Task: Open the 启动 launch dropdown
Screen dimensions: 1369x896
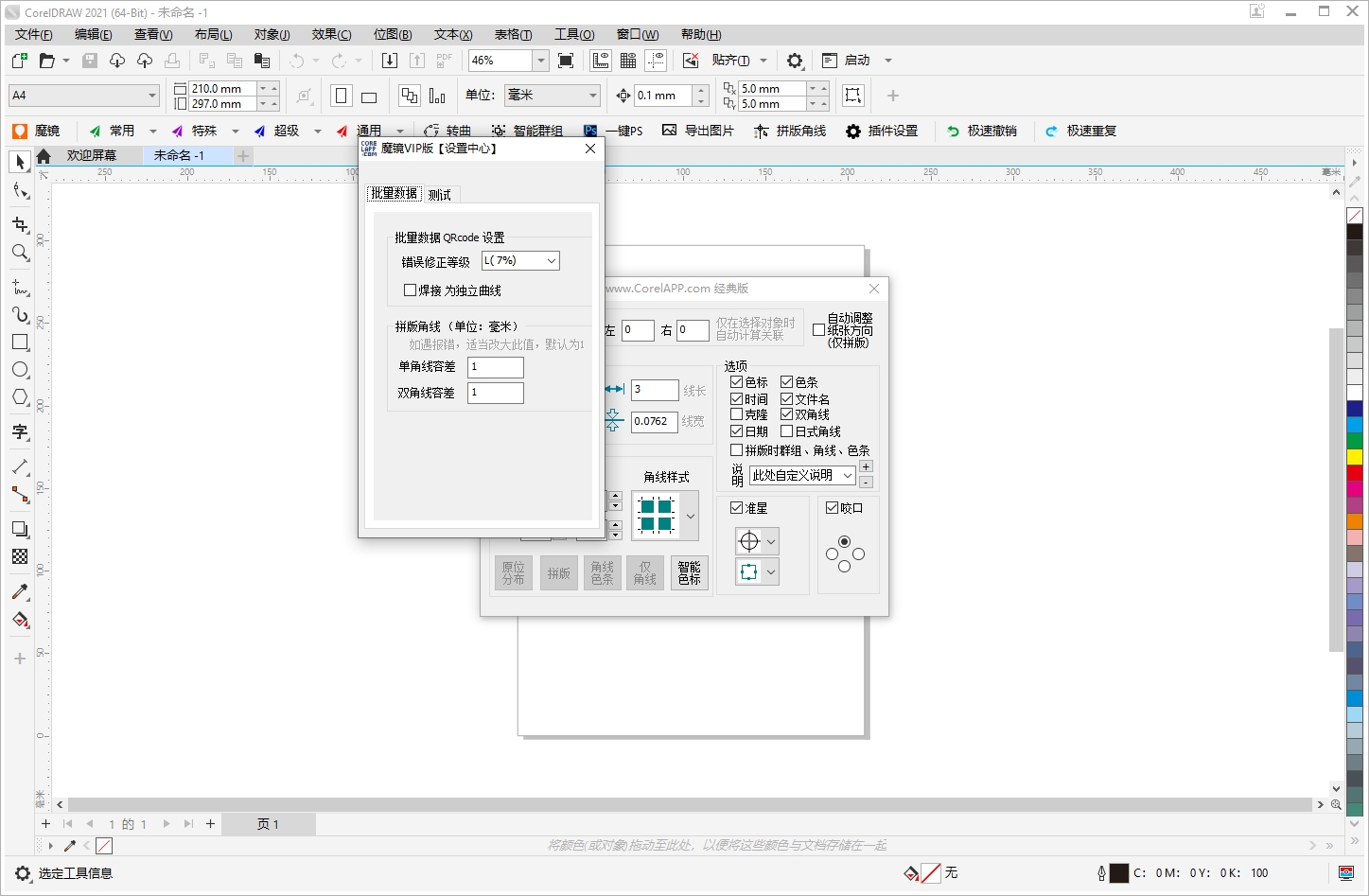Action: (887, 61)
